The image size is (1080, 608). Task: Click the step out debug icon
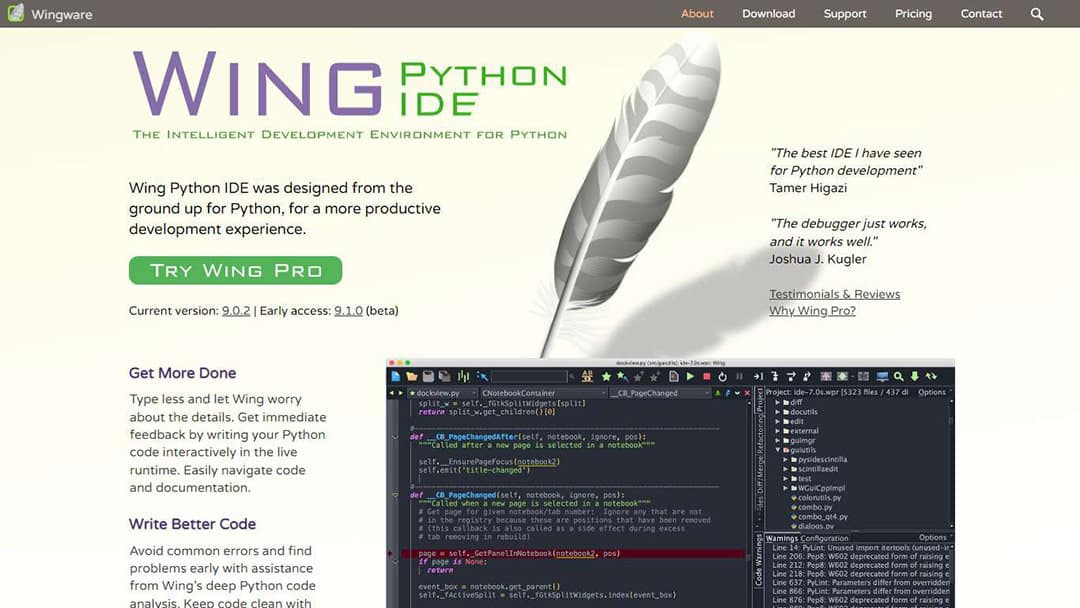tap(807, 377)
